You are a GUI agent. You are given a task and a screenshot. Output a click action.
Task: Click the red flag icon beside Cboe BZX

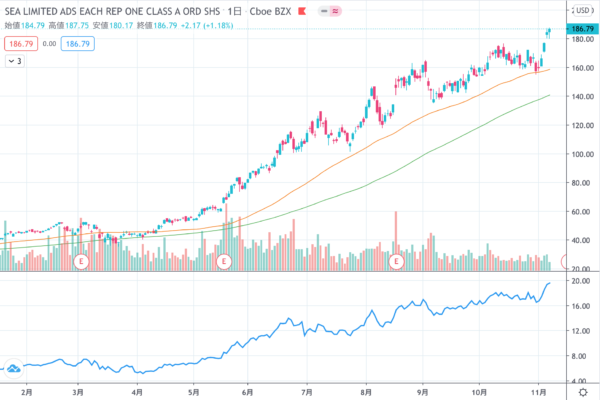[x=302, y=11]
